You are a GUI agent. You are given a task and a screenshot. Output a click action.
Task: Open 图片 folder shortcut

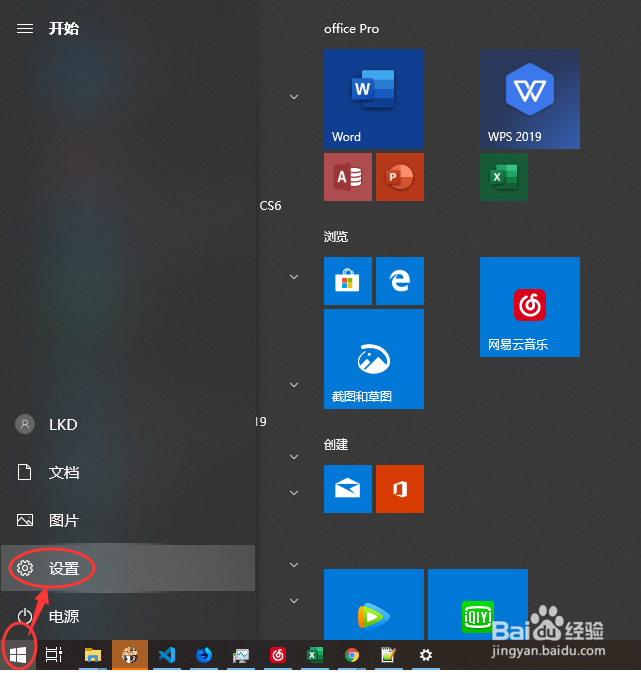(x=128, y=520)
